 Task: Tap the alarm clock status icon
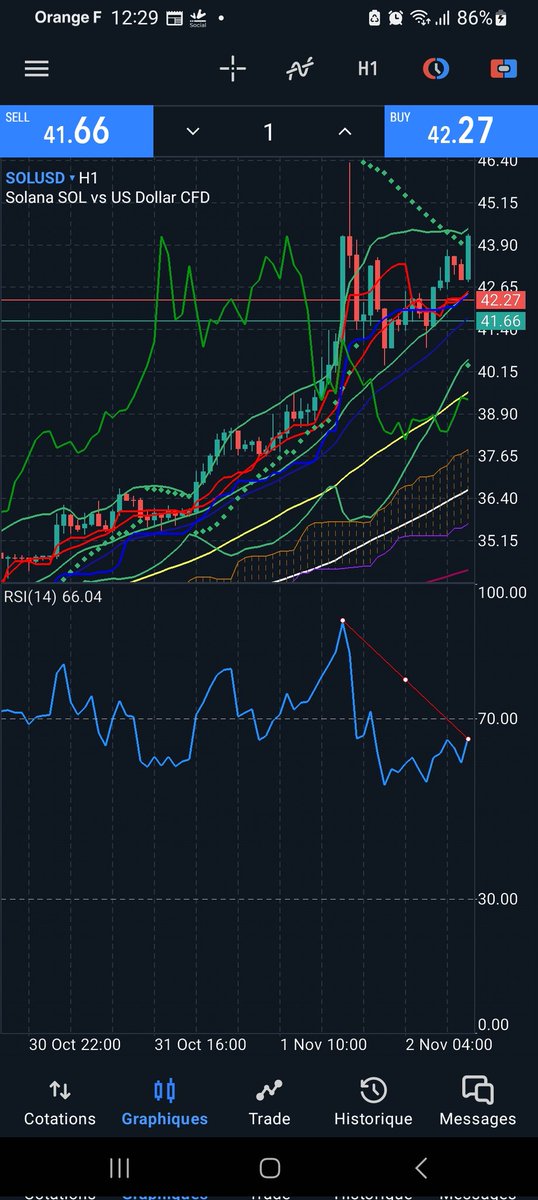click(397, 18)
